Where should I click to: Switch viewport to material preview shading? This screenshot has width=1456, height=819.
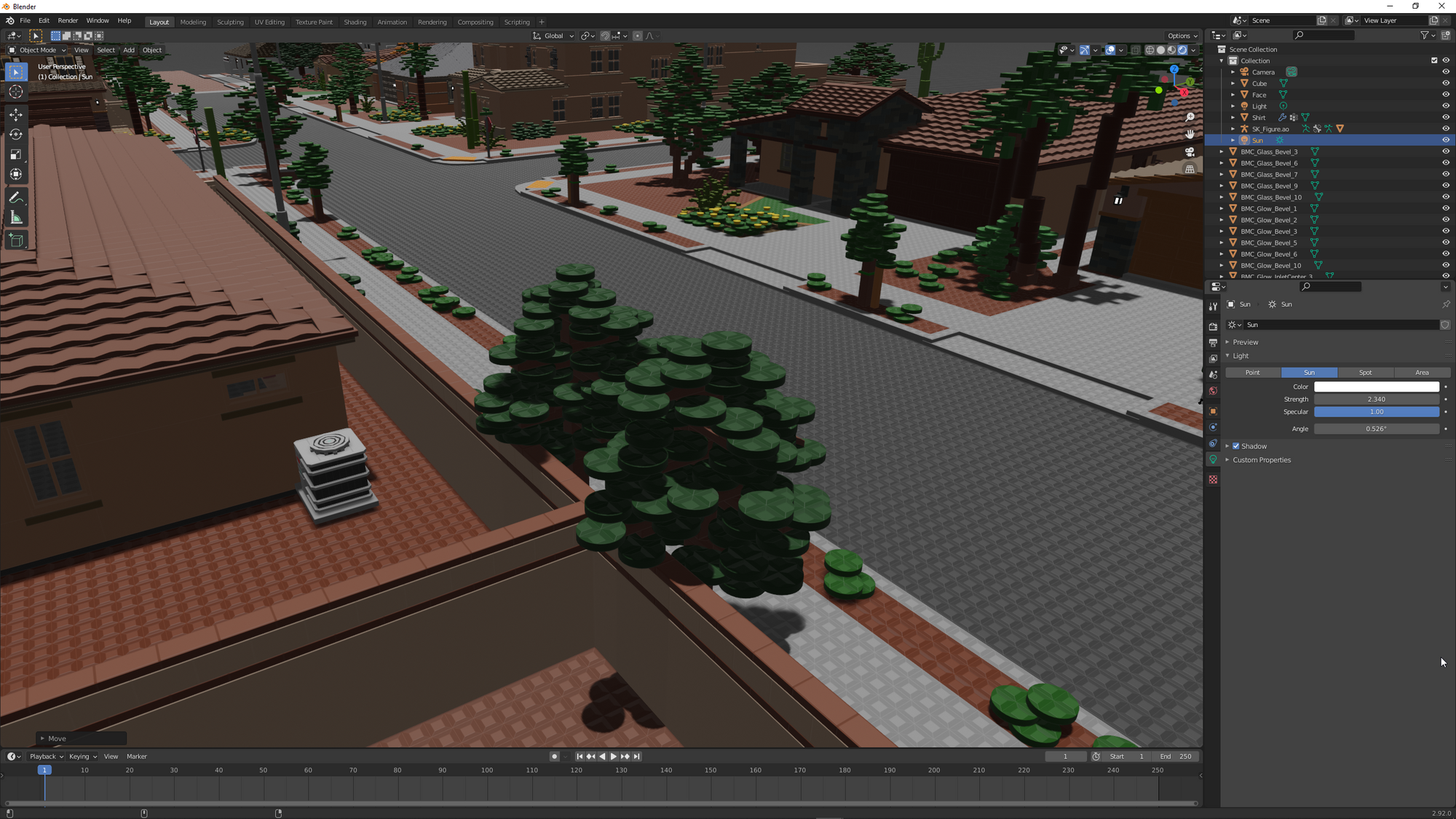(1172, 50)
